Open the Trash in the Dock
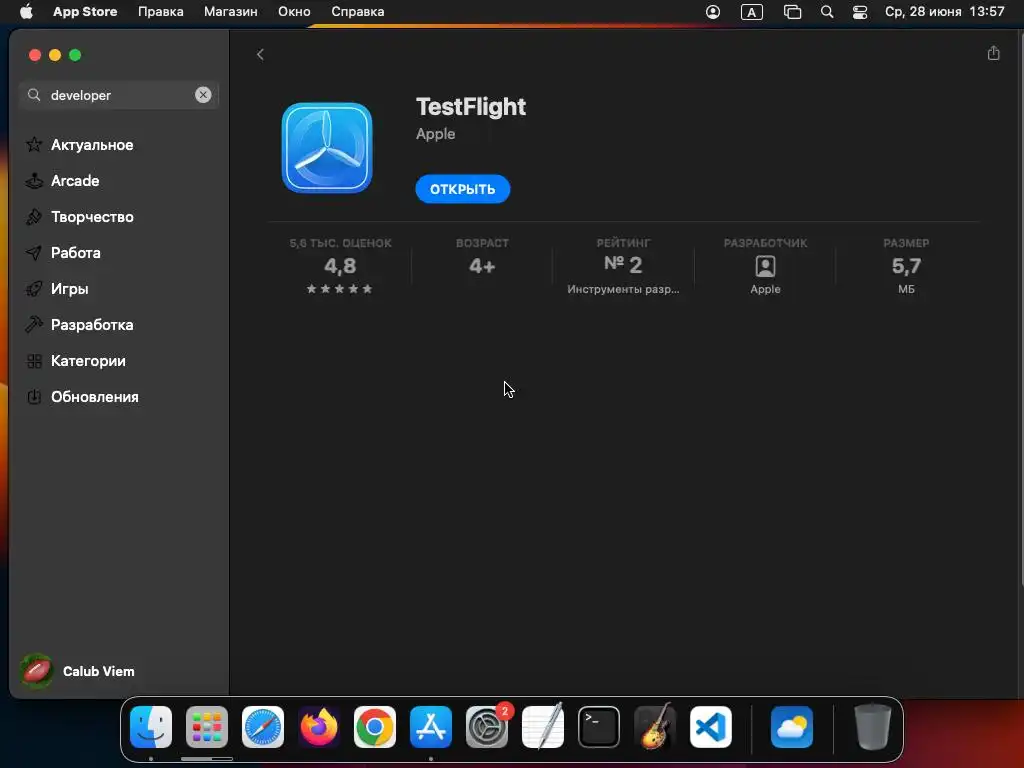The image size is (1024, 768). (x=872, y=727)
